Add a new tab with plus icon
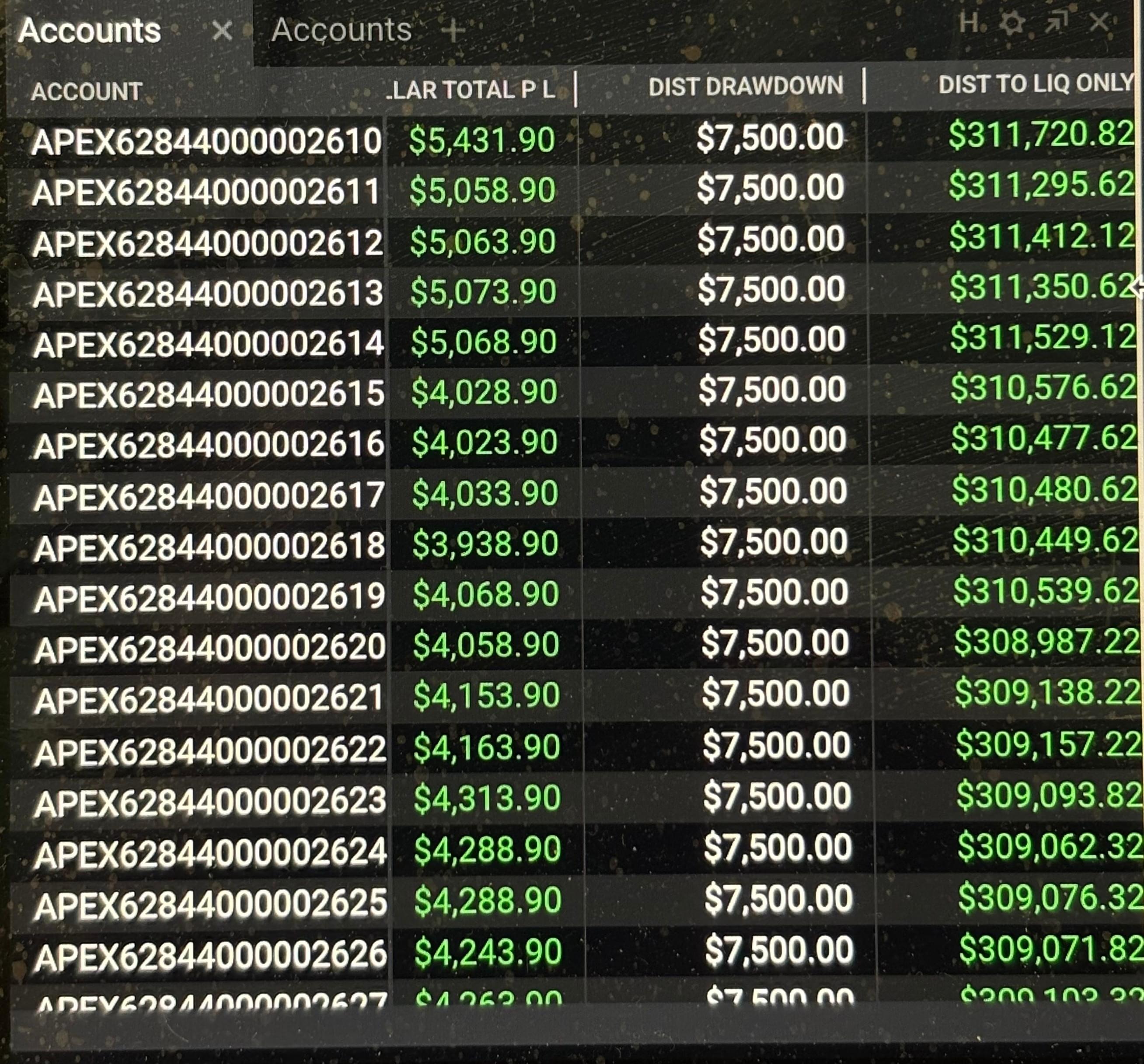This screenshot has height=1064, width=1144. click(453, 31)
